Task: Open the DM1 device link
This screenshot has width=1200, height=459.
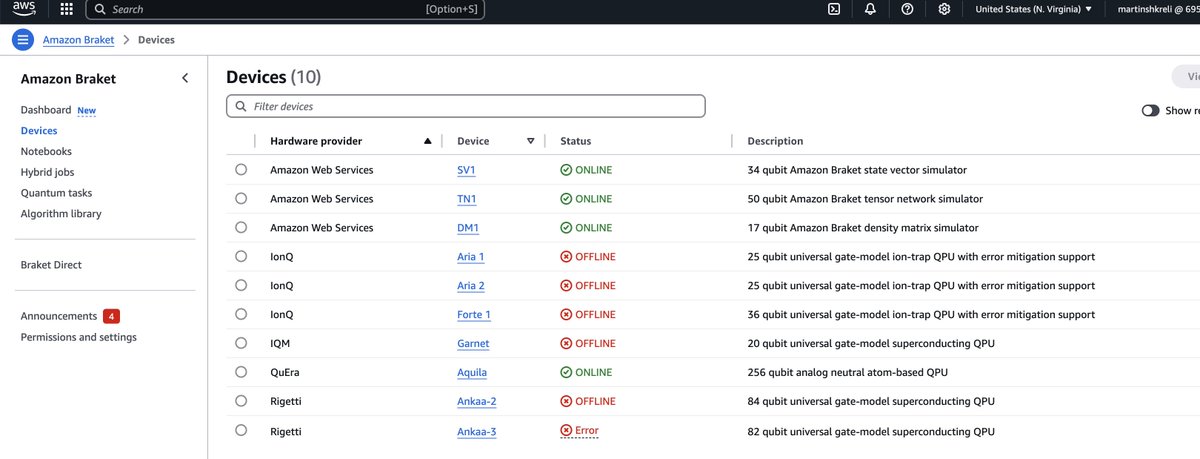Action: tap(468, 228)
